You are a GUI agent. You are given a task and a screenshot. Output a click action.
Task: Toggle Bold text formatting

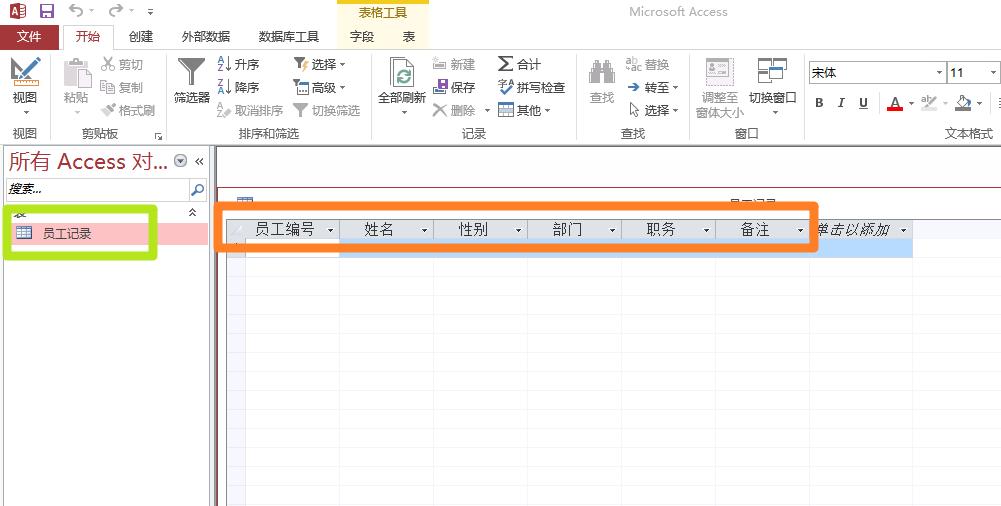[x=819, y=103]
